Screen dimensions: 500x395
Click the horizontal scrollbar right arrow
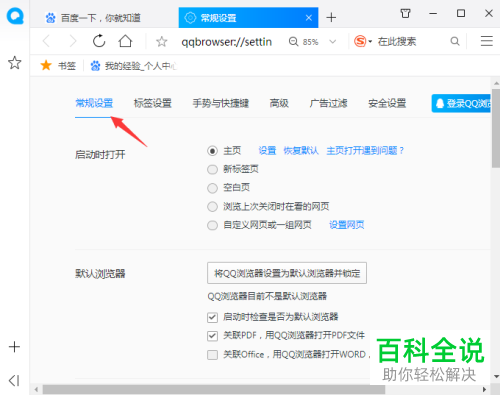tap(484, 389)
